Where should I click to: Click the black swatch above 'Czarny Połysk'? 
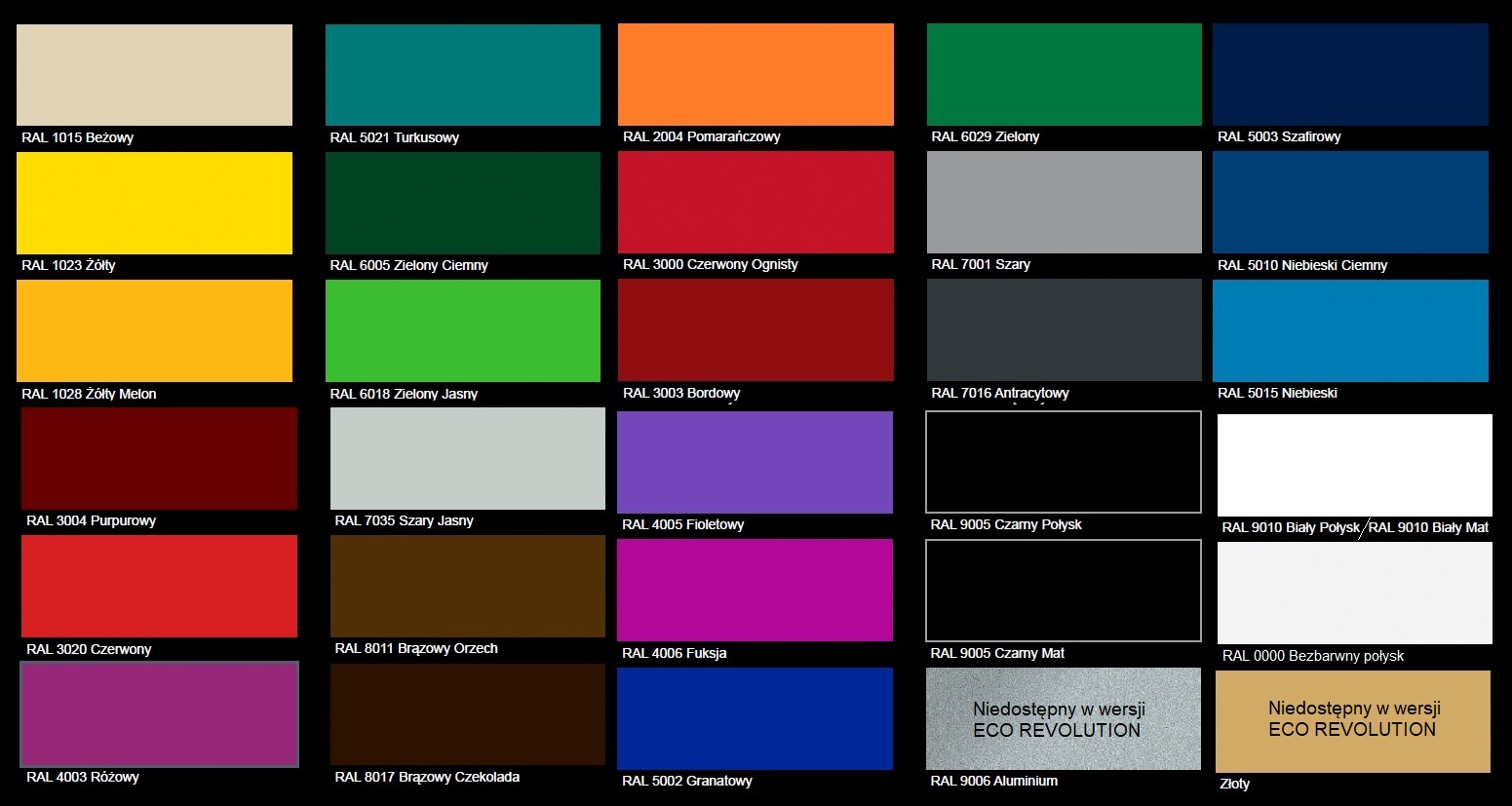click(1064, 462)
